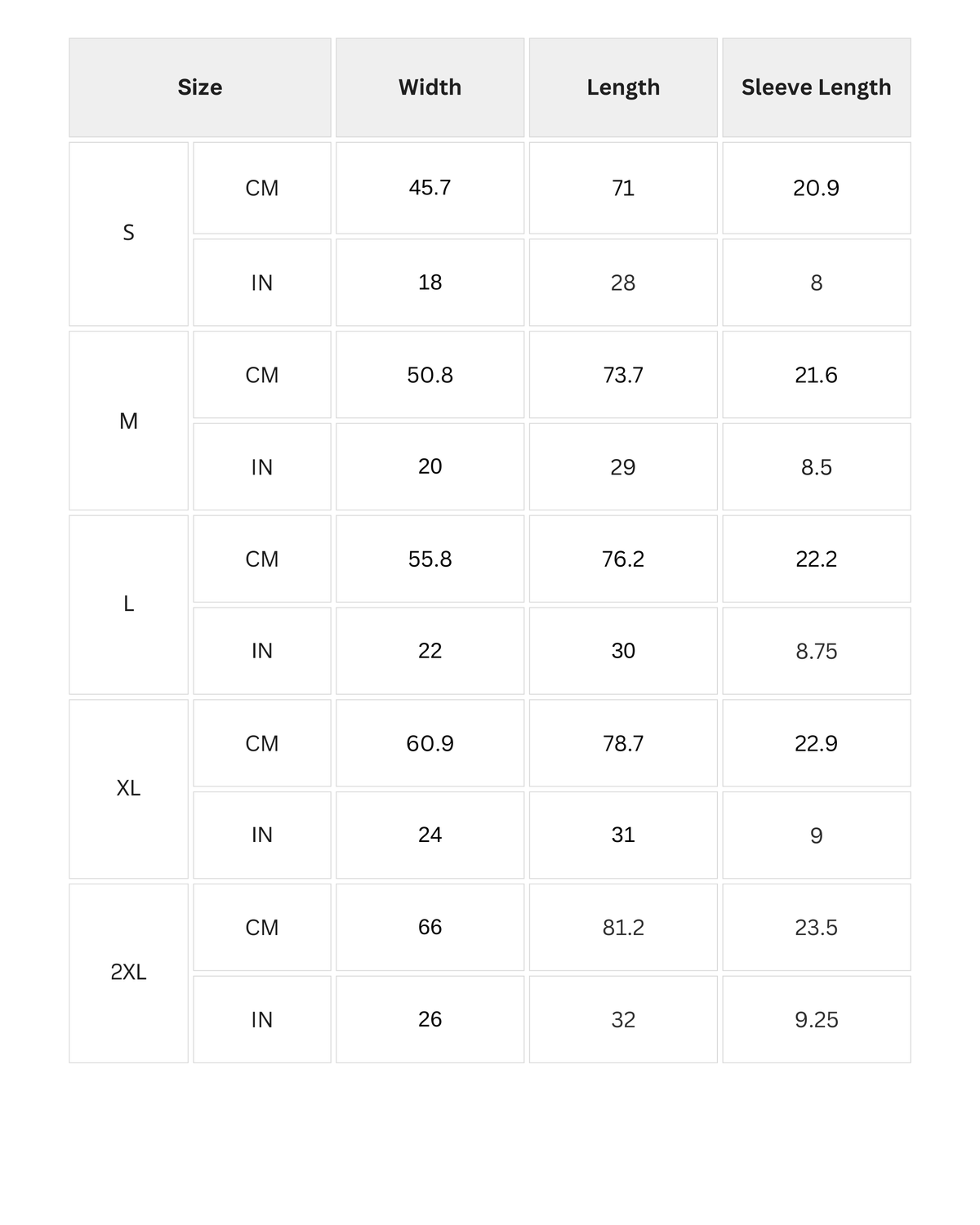Viewport: 980px width, 1225px height.
Task: Click the Width column header
Action: [430, 87]
